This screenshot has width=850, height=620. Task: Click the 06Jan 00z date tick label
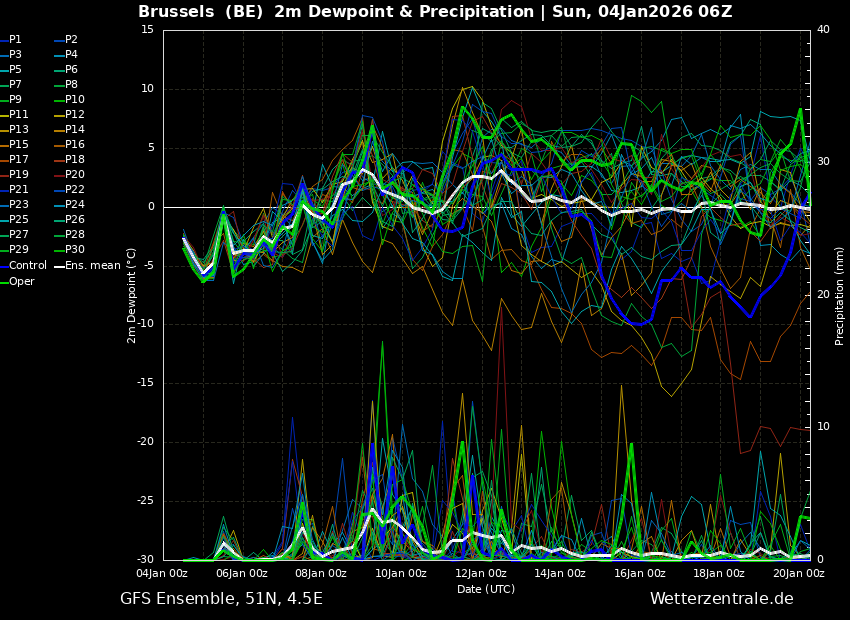[x=242, y=573]
